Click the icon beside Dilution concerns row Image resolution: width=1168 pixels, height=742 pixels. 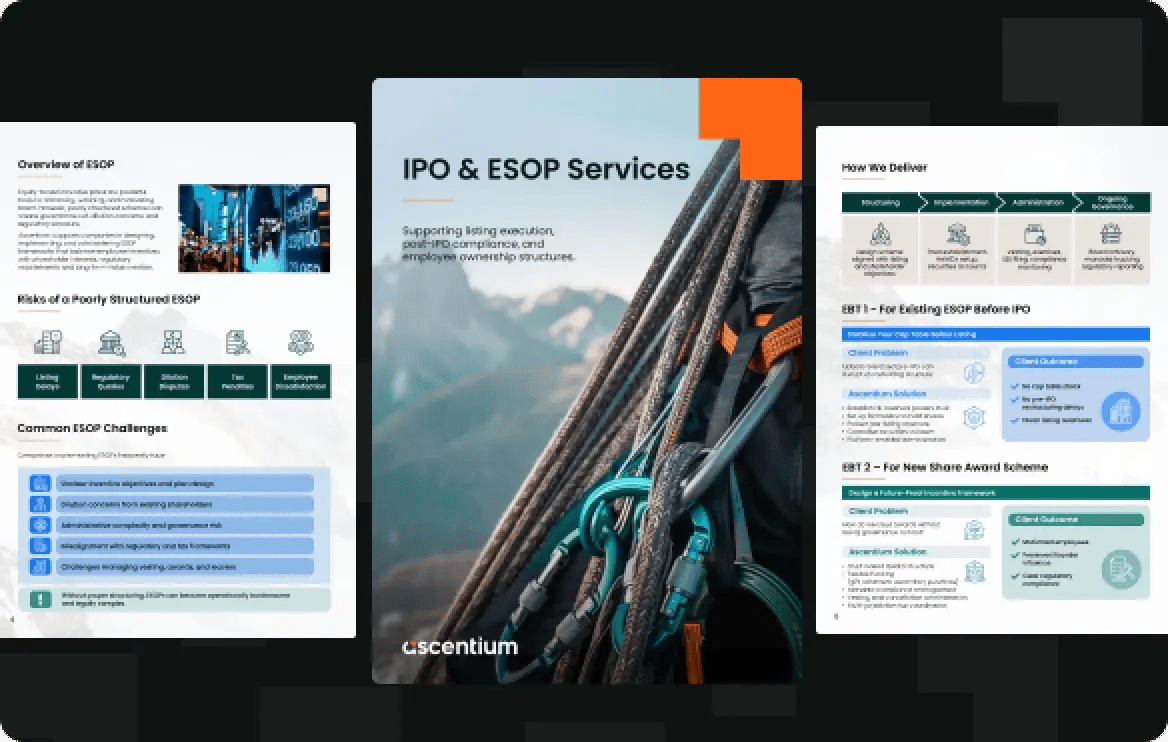point(39,504)
